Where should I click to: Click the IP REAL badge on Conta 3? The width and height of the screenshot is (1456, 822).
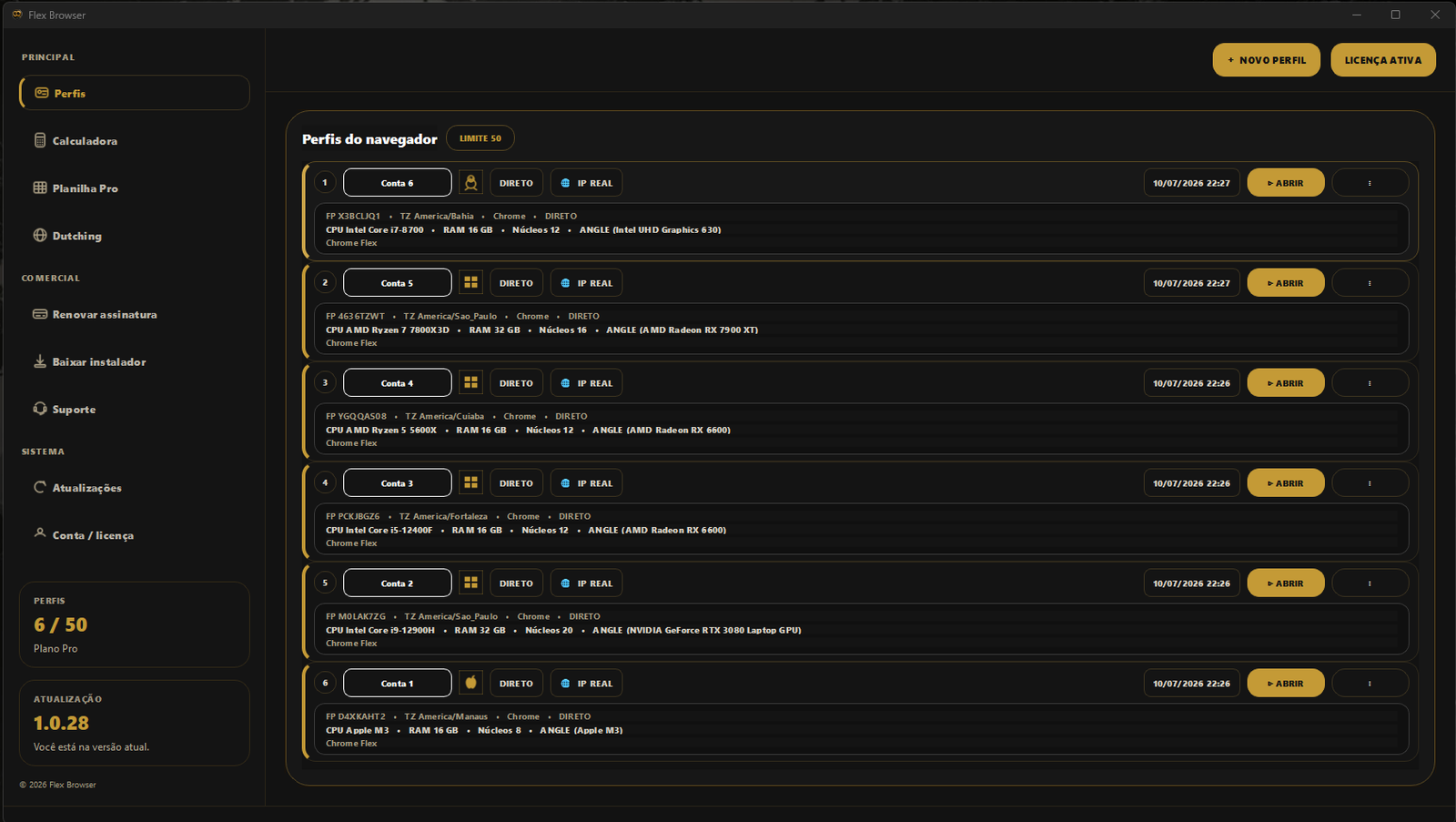[x=586, y=483]
